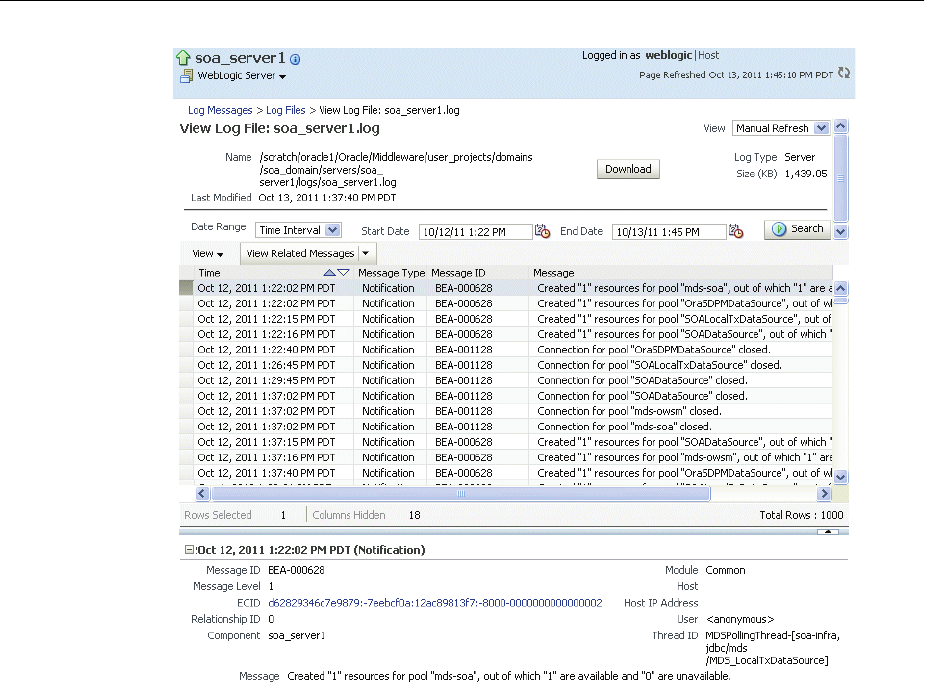
Task: Click the horizontal scrollbar thumb of log table
Action: 461,494
